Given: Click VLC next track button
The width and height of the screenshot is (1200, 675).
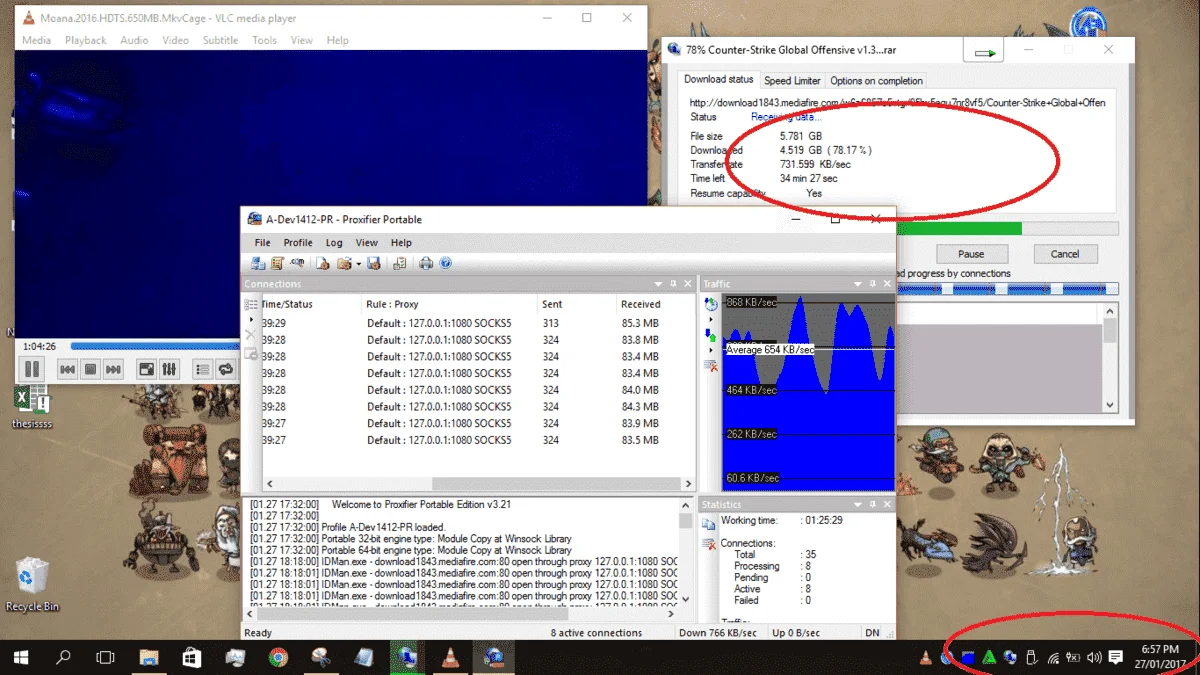Looking at the screenshot, I should [113, 369].
